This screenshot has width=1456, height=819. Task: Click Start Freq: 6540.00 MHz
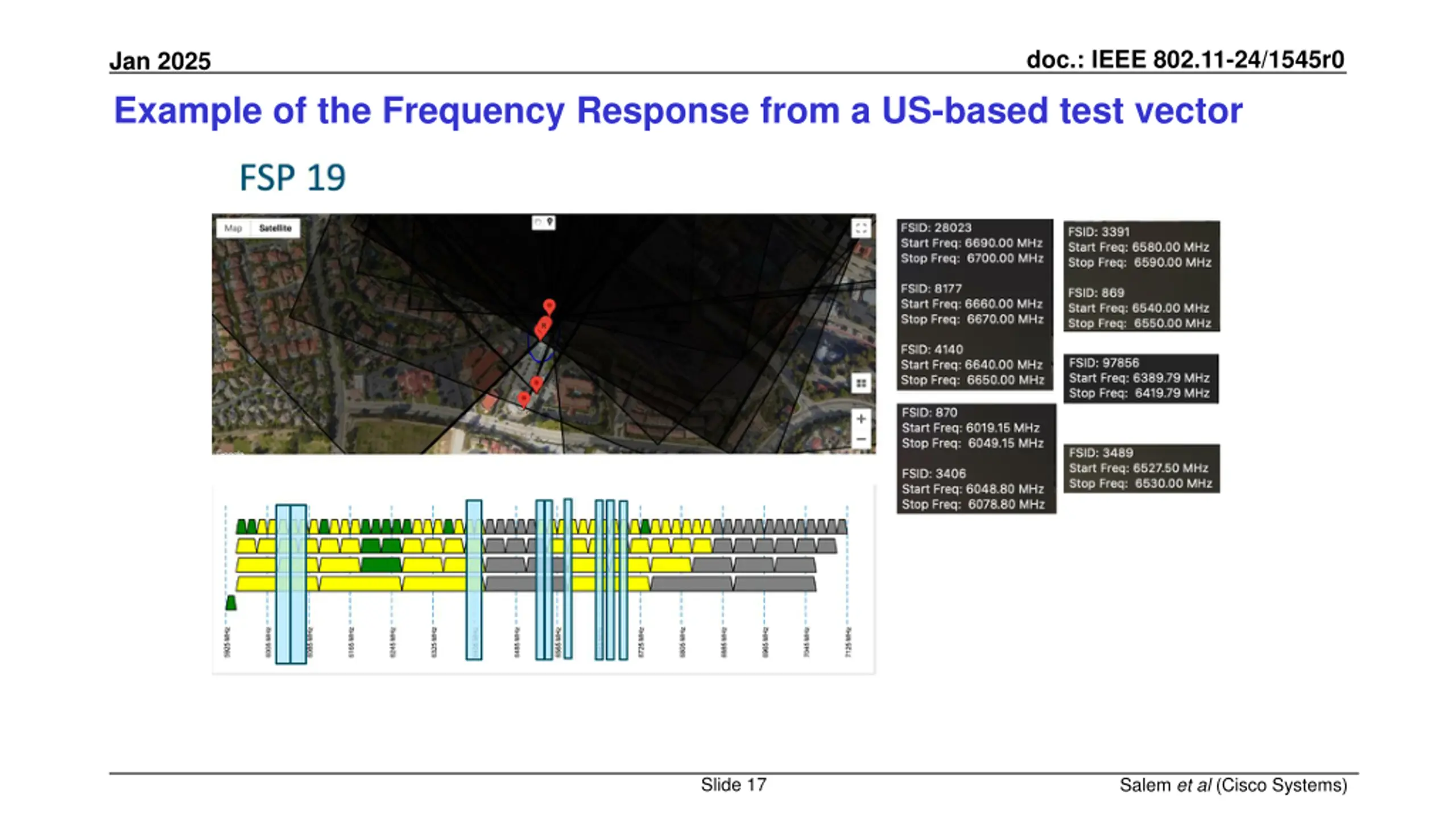pyautogui.click(x=1139, y=308)
